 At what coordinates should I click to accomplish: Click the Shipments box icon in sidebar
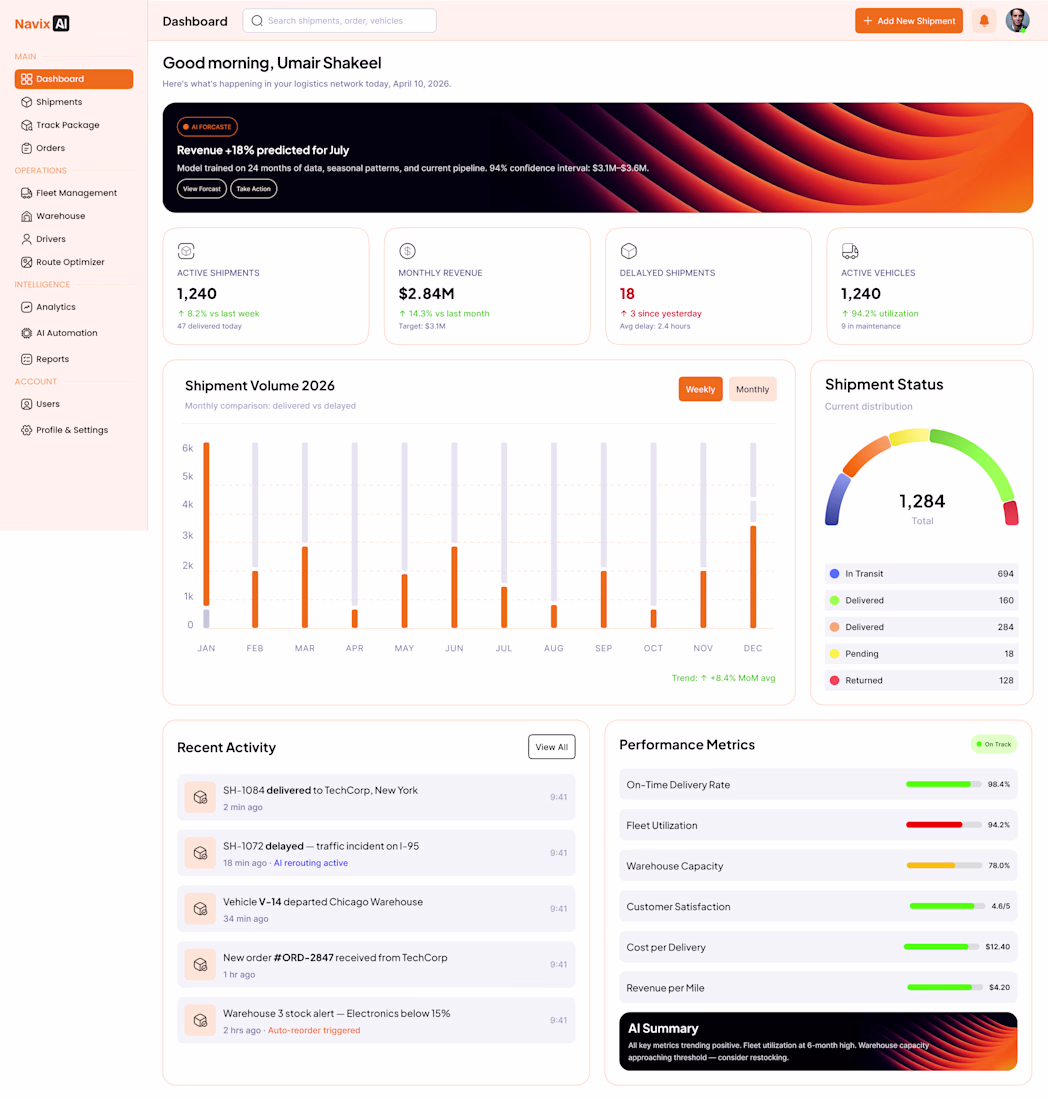27,102
